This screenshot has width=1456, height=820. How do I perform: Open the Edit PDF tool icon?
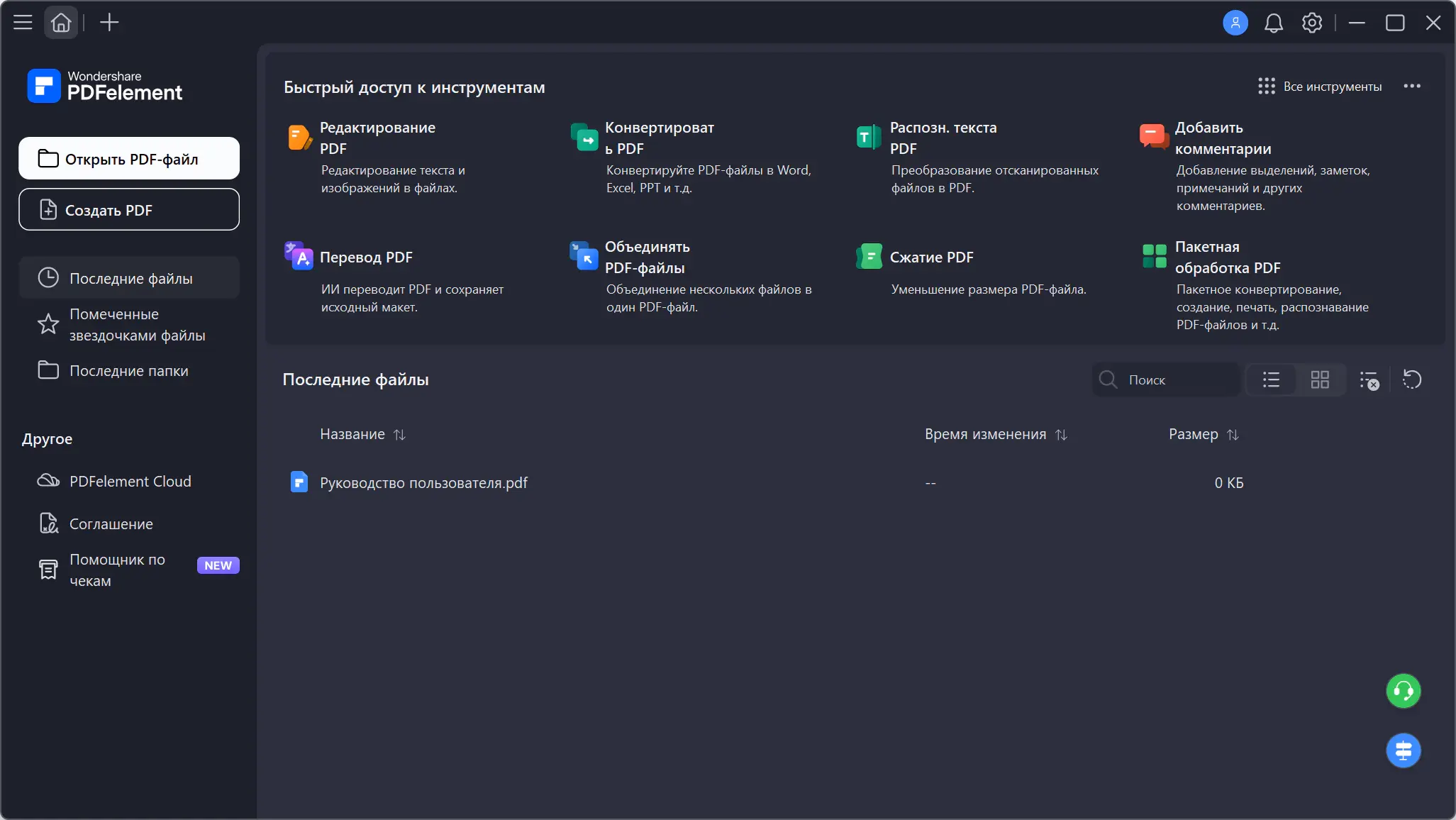pos(299,137)
